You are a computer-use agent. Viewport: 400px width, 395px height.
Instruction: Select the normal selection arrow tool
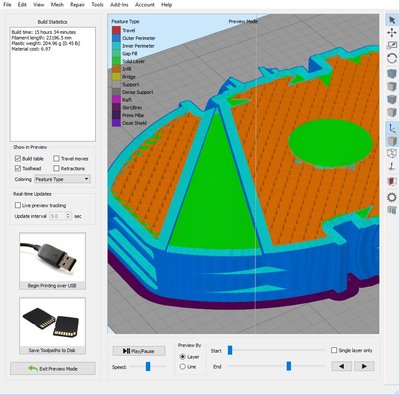point(392,20)
